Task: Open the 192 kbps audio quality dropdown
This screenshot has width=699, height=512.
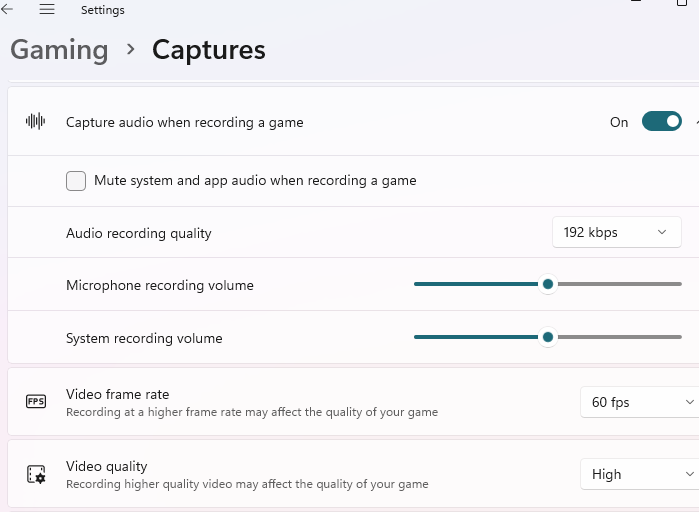Action: (x=616, y=232)
